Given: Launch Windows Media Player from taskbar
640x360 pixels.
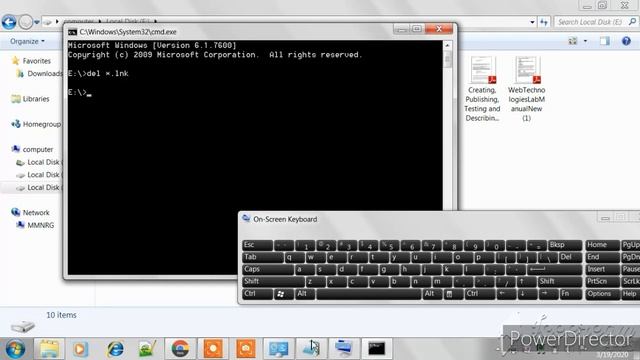Looking at the screenshot, I should [80, 349].
